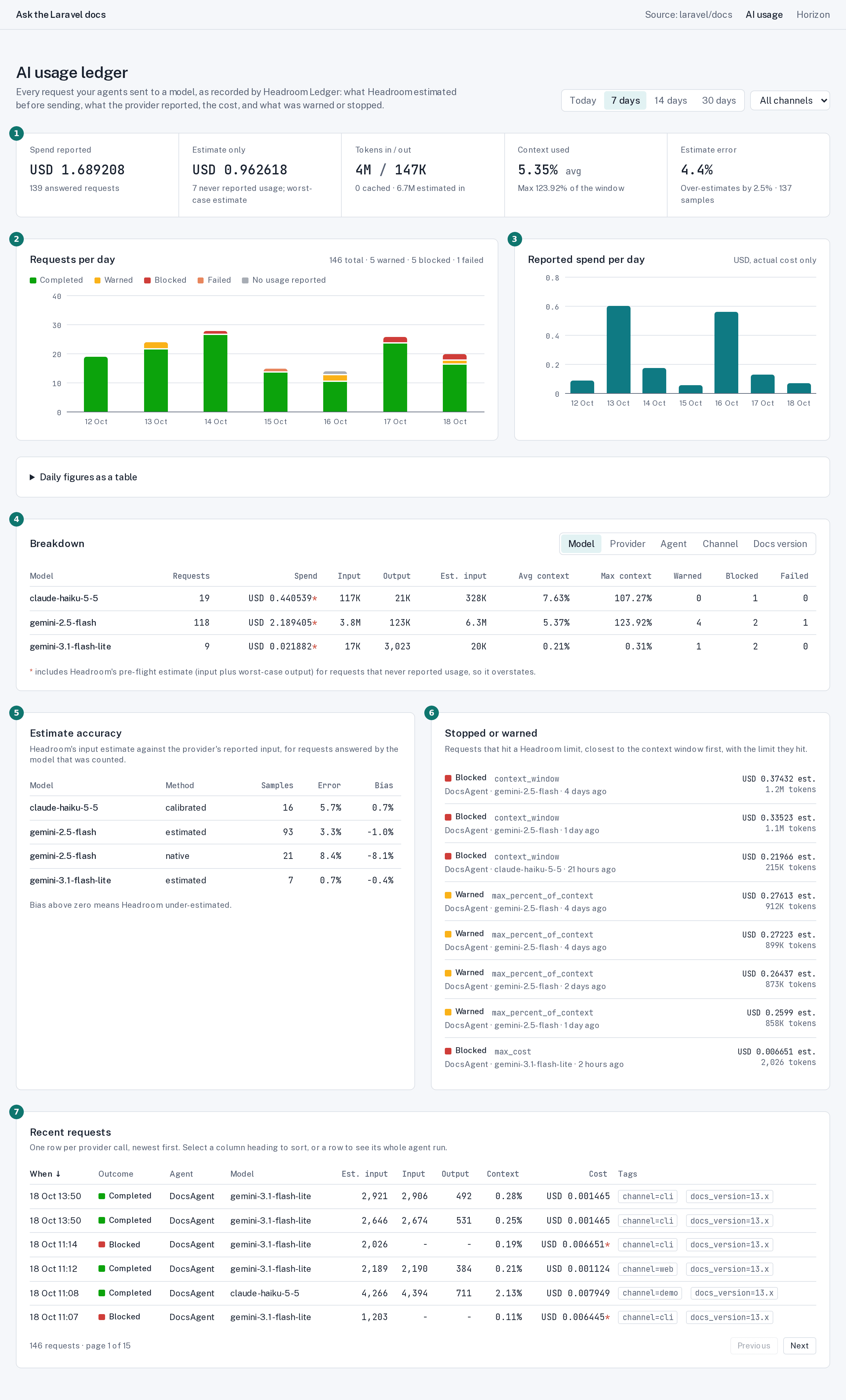Click yellow Warned legend swatch

point(97,280)
